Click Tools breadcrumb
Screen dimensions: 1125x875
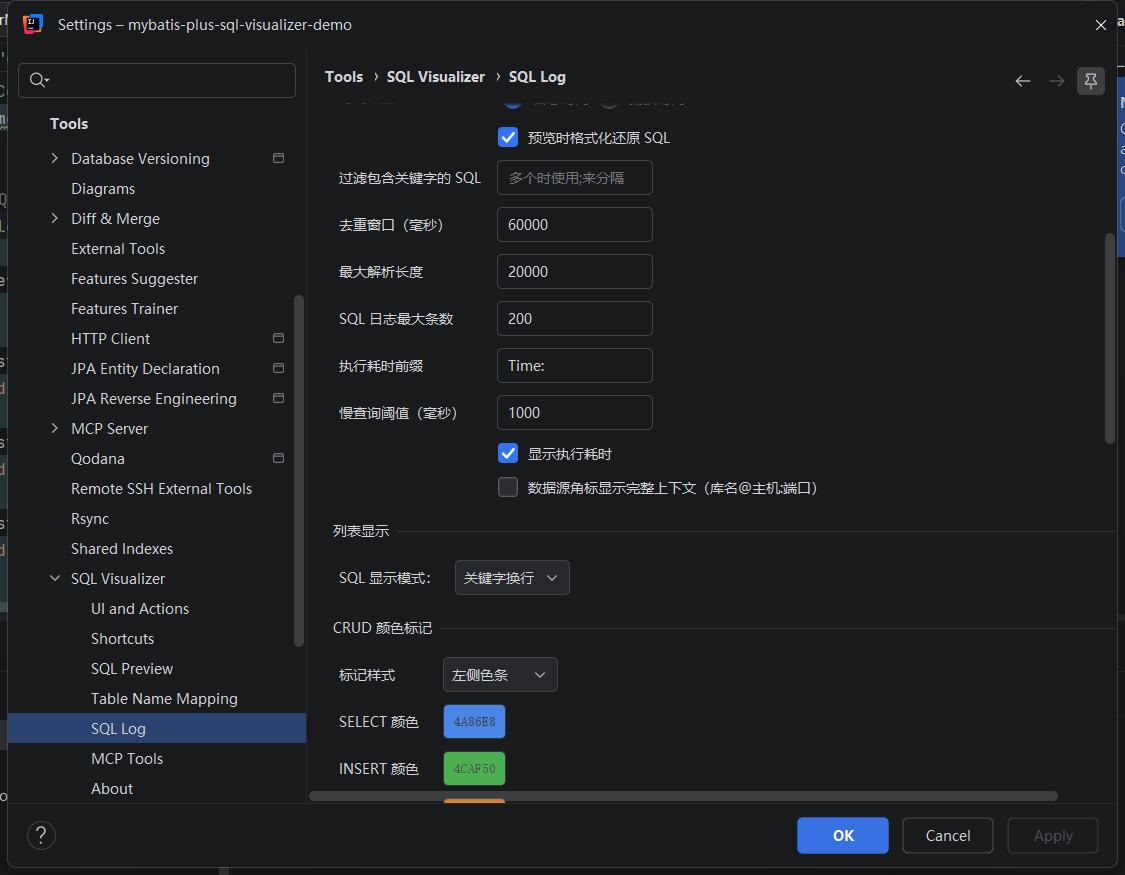pyautogui.click(x=344, y=77)
